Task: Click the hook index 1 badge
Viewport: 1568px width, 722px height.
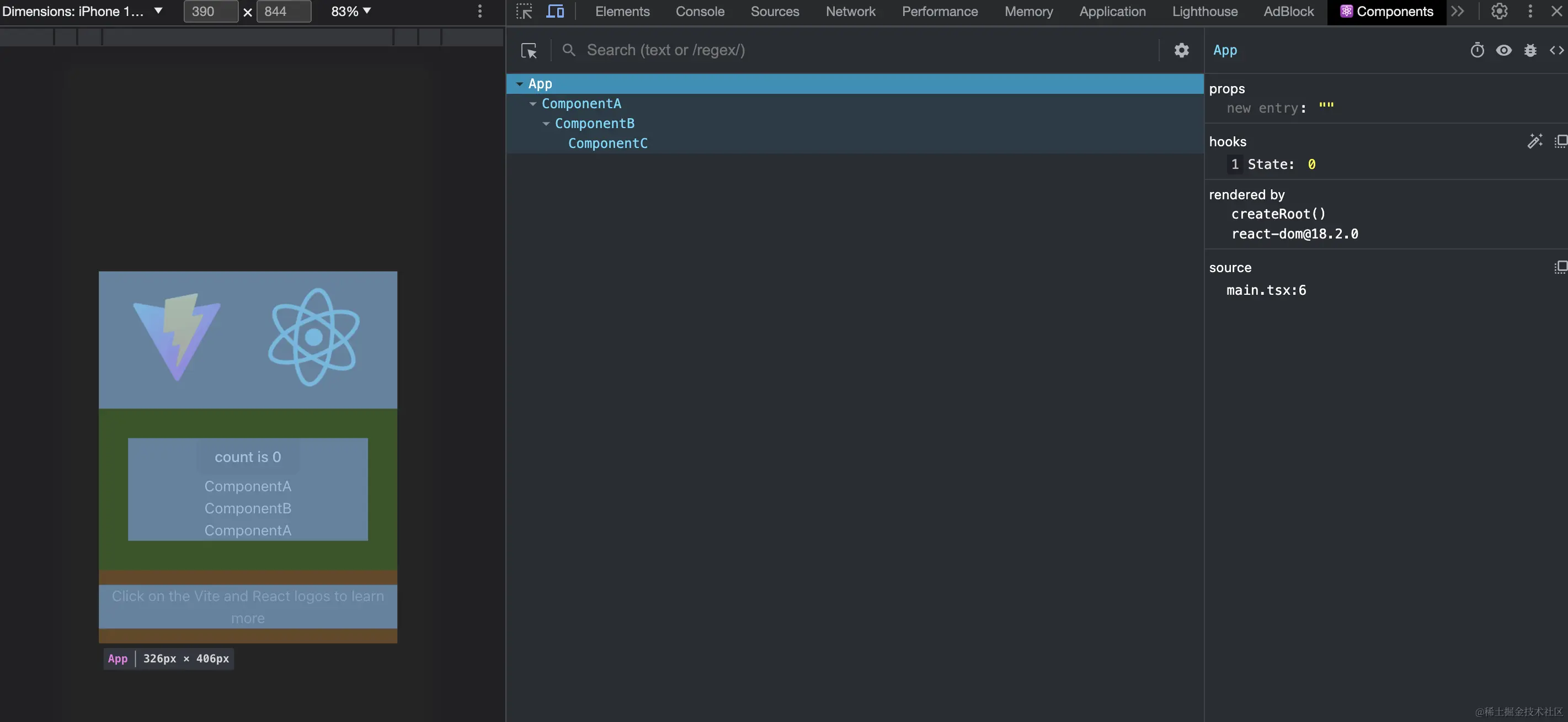Action: click(x=1234, y=164)
